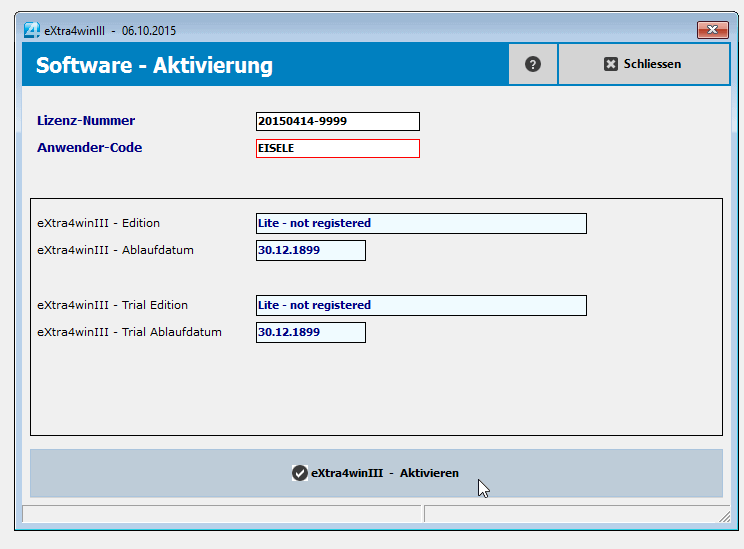Select the Trial Edition field

(421, 305)
